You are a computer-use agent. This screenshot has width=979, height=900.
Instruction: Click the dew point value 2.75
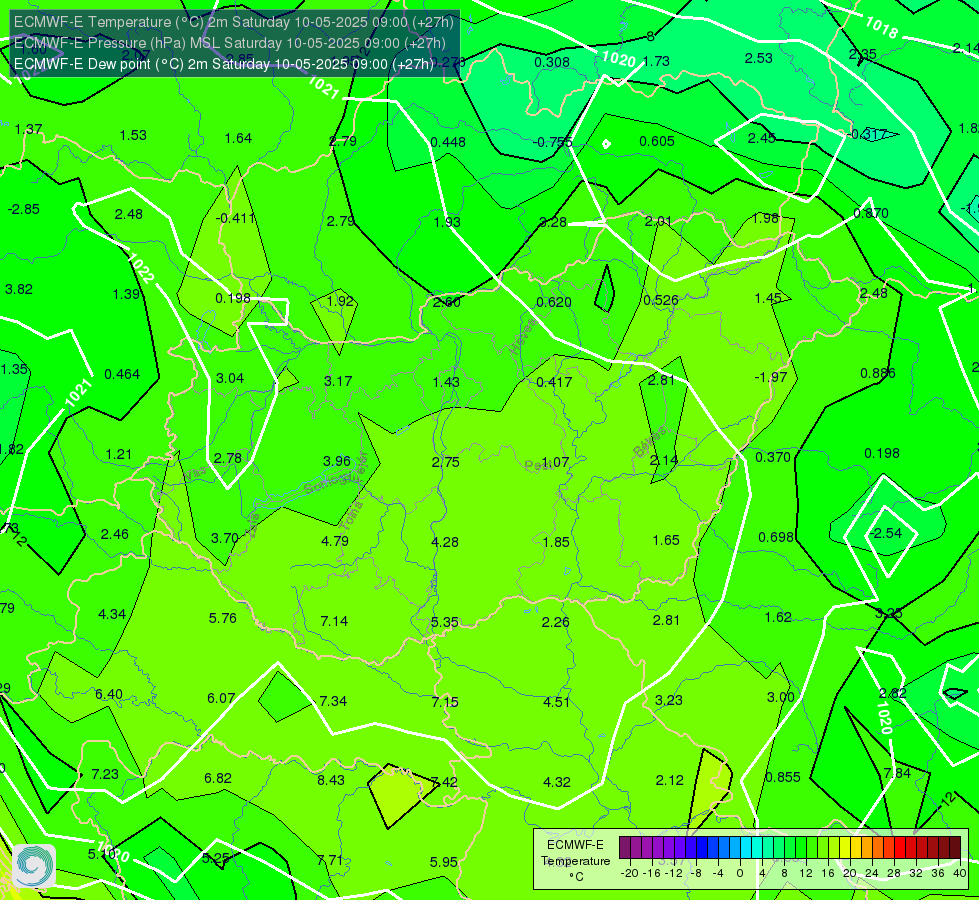point(446,462)
